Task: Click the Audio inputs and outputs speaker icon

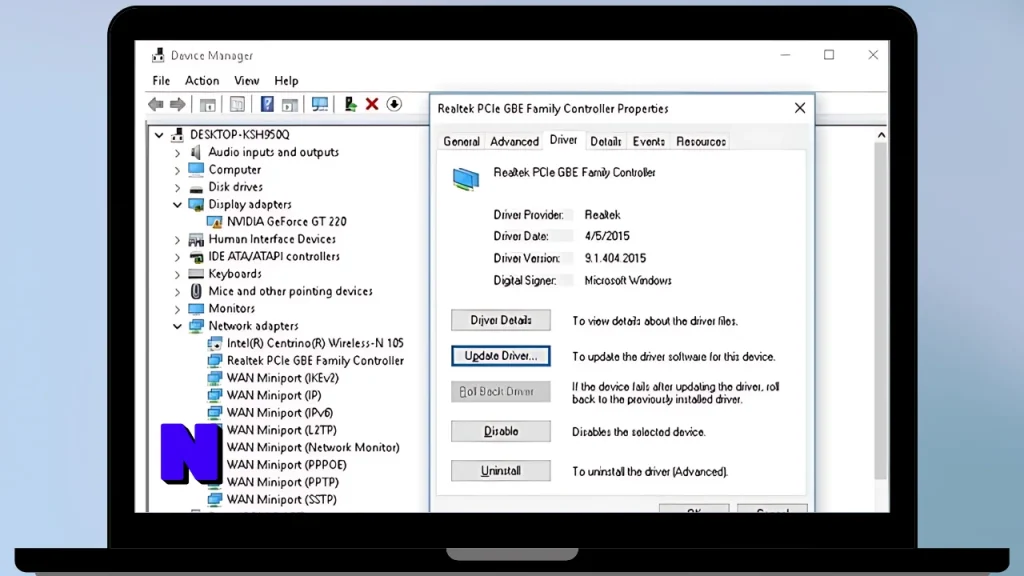Action: pos(196,152)
